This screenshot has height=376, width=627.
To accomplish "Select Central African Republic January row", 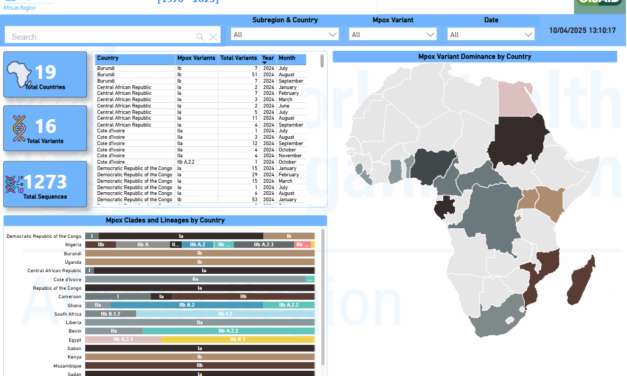I will click(201, 87).
